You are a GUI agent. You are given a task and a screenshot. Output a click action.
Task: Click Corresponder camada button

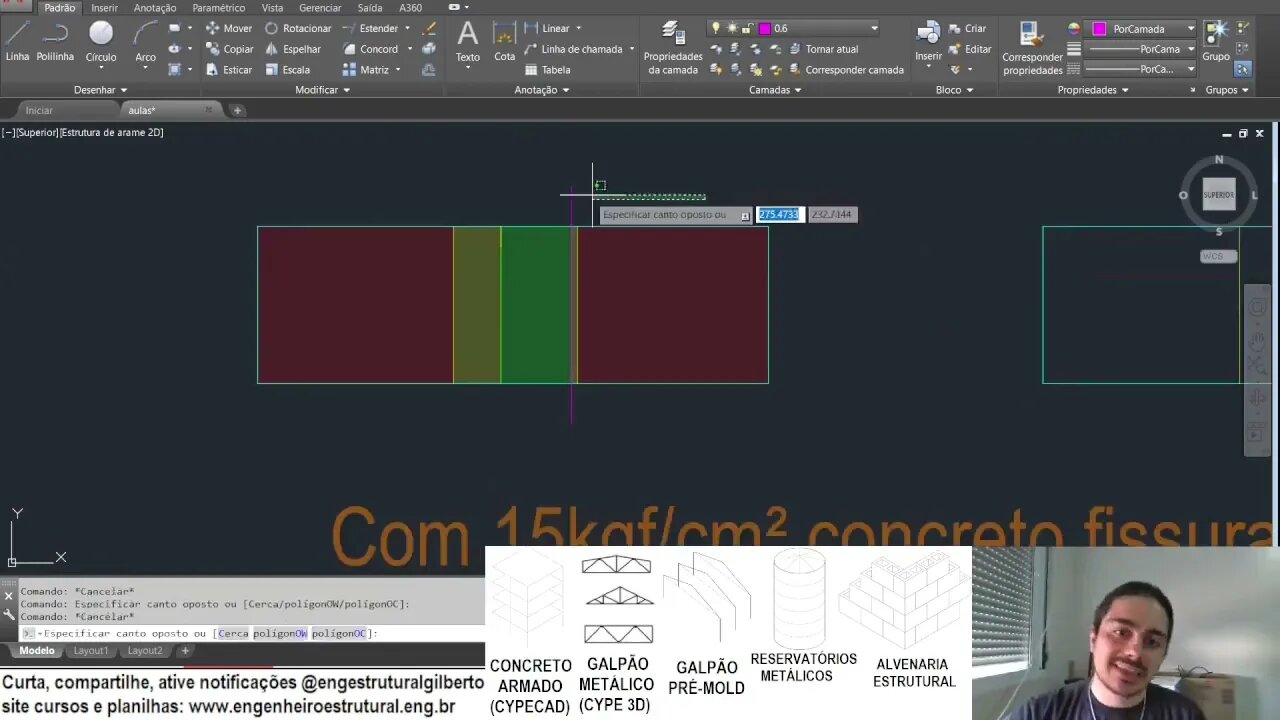pyautogui.click(x=845, y=70)
